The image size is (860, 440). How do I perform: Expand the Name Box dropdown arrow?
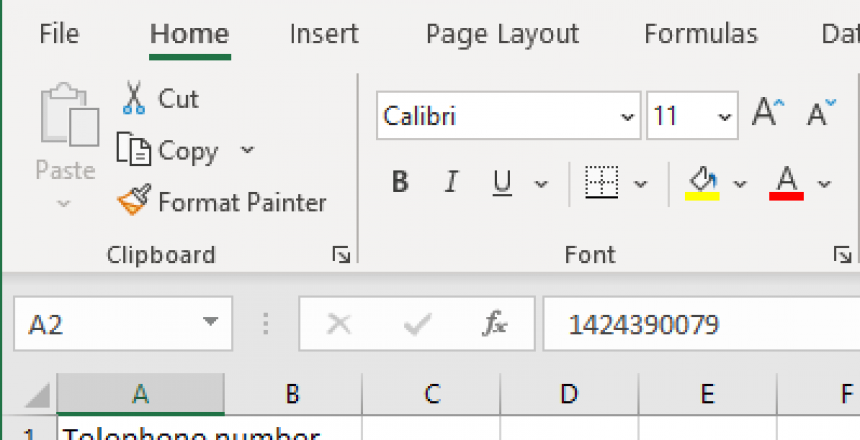coord(211,322)
